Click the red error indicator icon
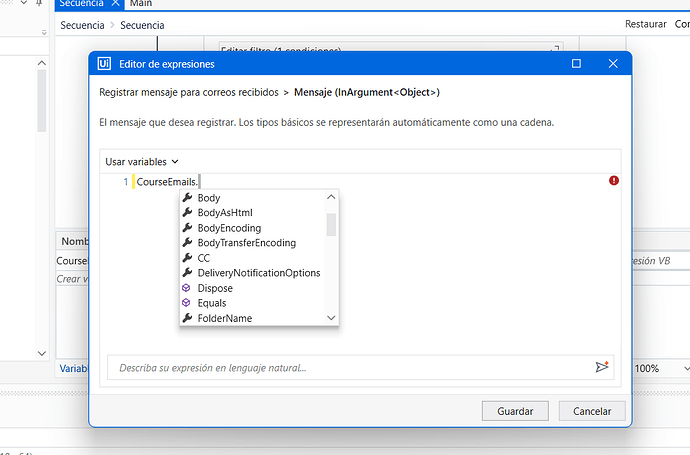 click(614, 180)
